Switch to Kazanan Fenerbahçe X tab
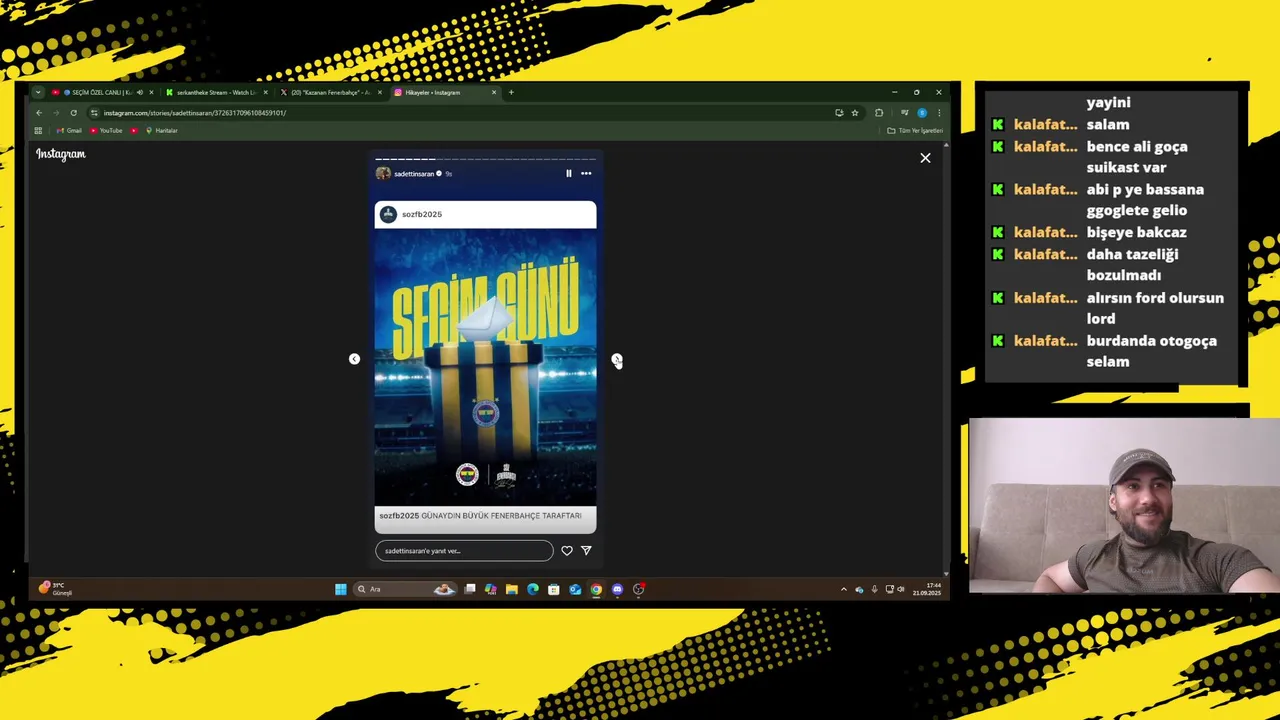Viewport: 1280px width, 720px height. (329, 92)
